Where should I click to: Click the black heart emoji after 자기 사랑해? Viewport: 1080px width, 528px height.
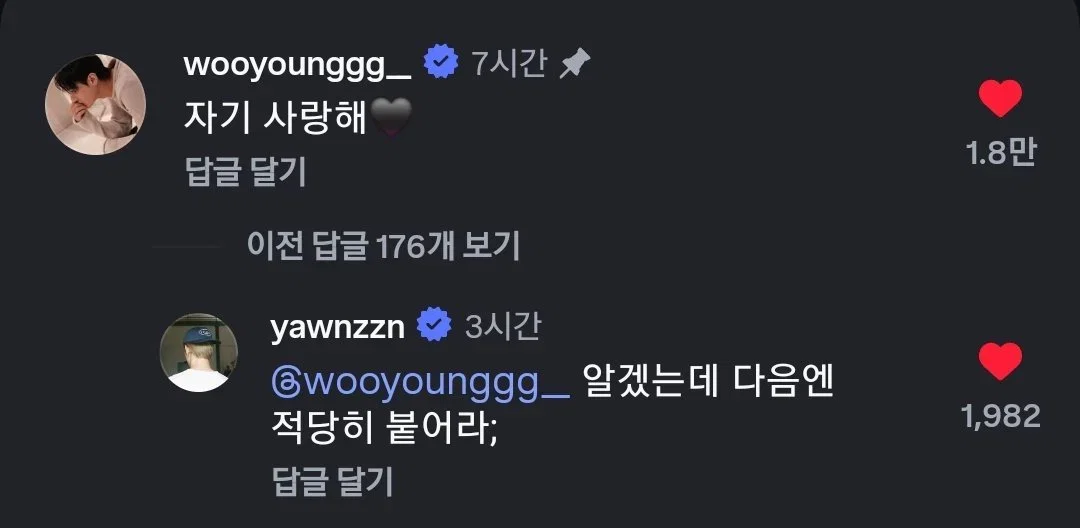click(x=391, y=117)
